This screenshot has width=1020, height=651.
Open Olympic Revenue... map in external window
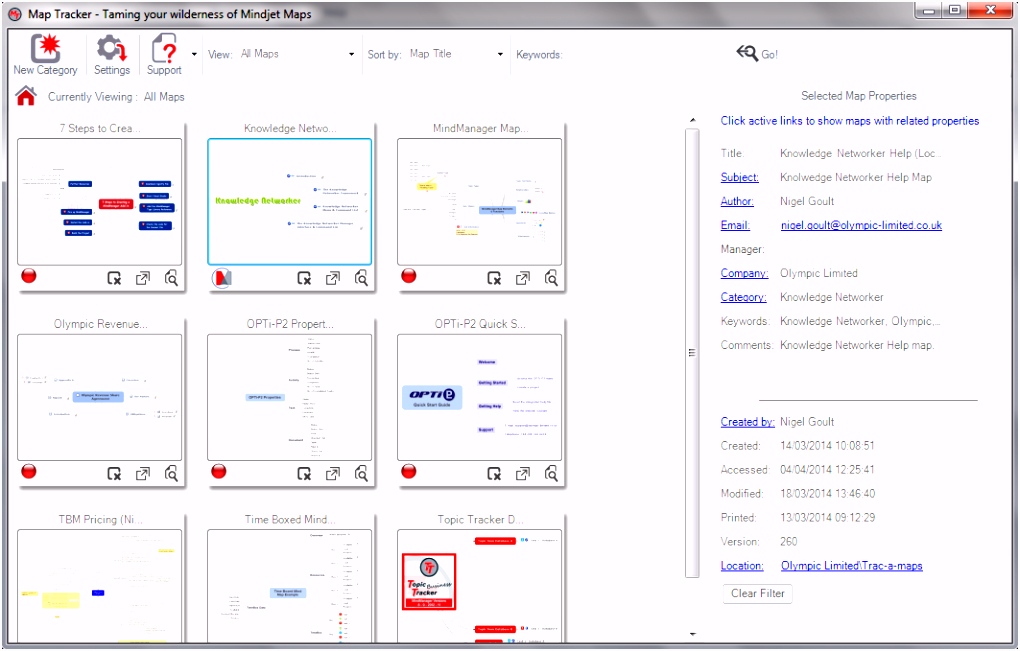(x=142, y=474)
